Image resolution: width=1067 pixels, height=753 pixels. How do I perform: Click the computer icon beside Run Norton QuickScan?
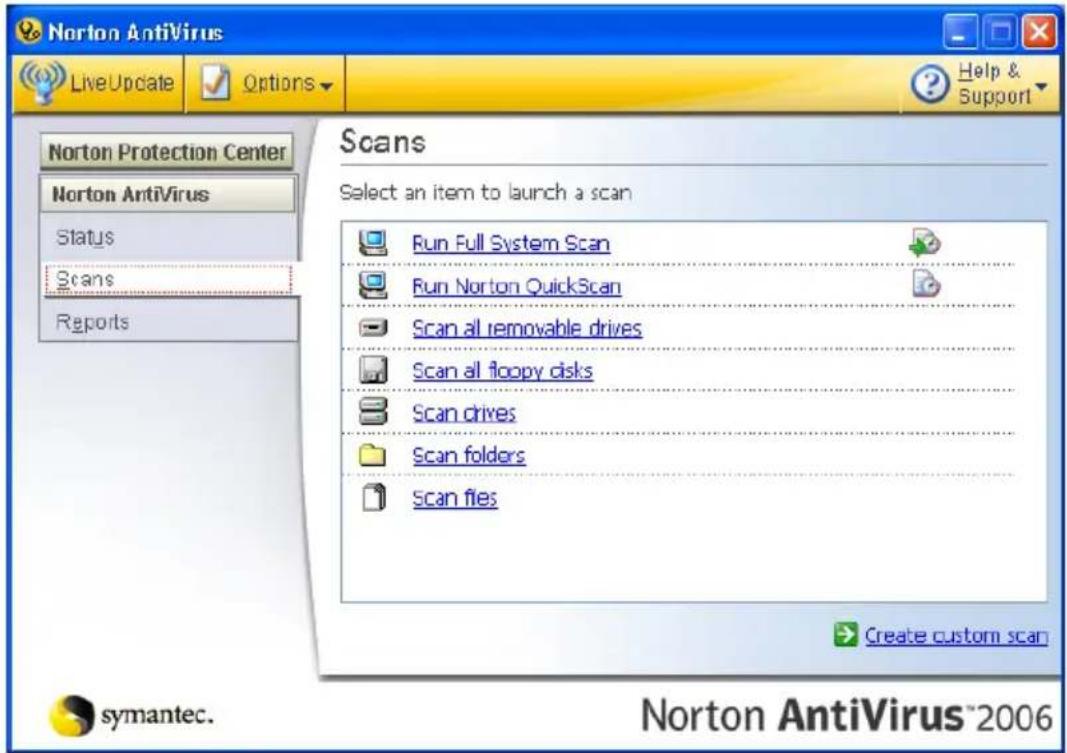click(x=373, y=286)
